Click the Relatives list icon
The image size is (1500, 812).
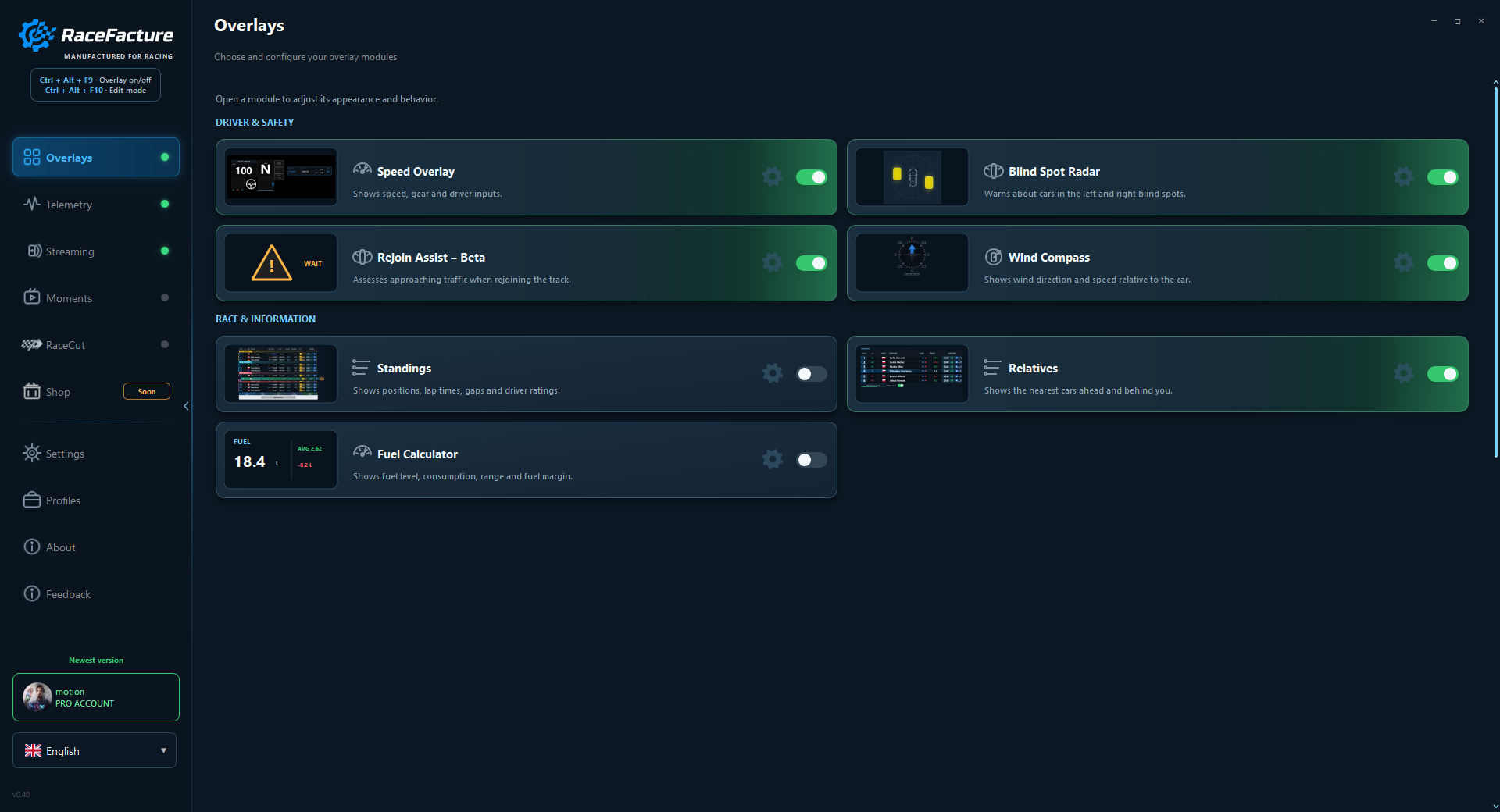tap(992, 368)
